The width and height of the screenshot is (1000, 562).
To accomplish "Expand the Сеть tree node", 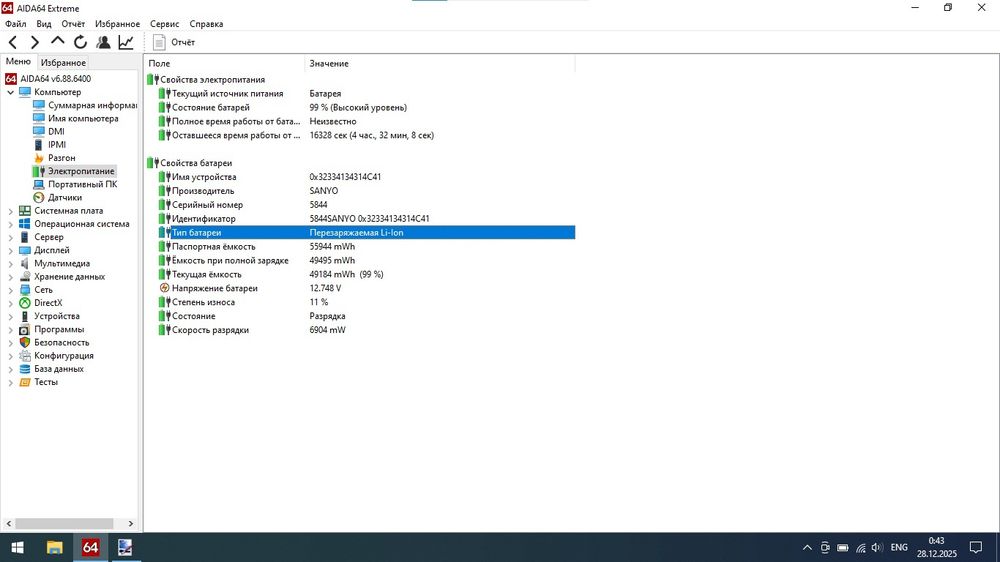I will pos(10,290).
